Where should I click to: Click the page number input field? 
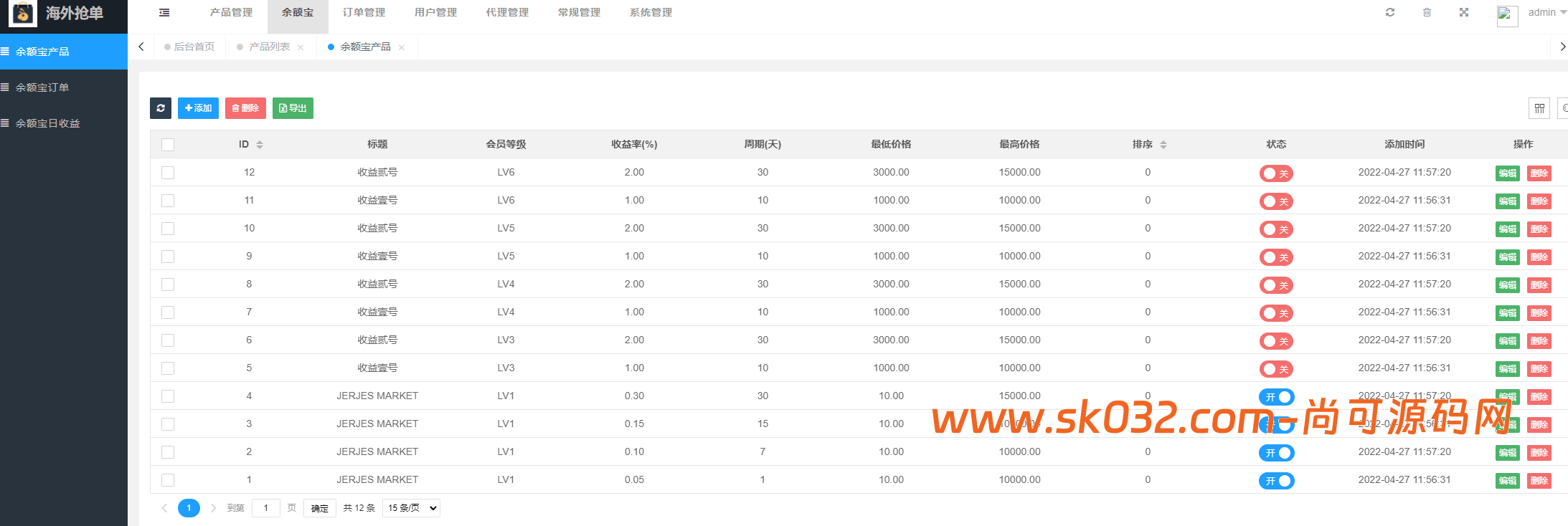(266, 508)
